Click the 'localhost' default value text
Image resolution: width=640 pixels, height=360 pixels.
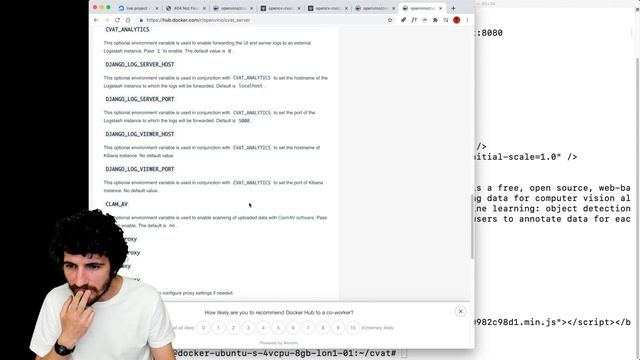[x=251, y=86]
